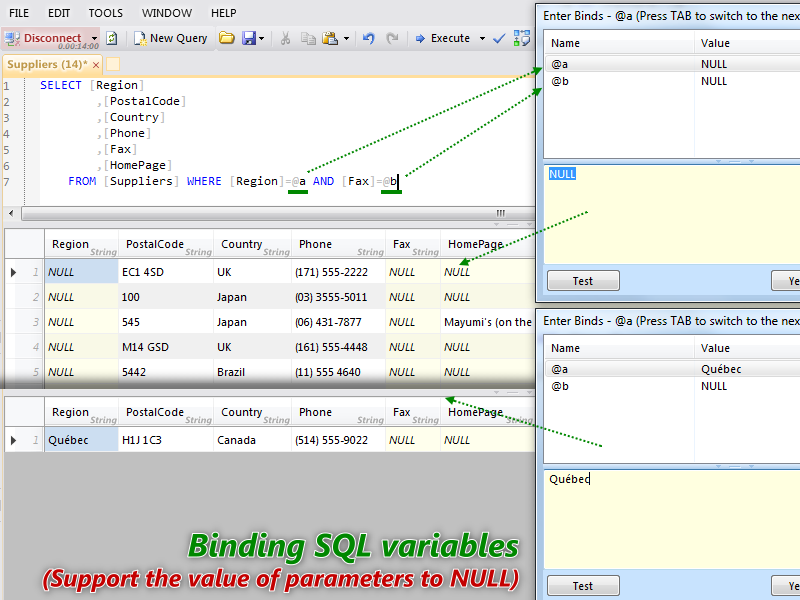This screenshot has width=800, height=600.
Task: Expand the save options dropdown arrow
Action: 262,38
